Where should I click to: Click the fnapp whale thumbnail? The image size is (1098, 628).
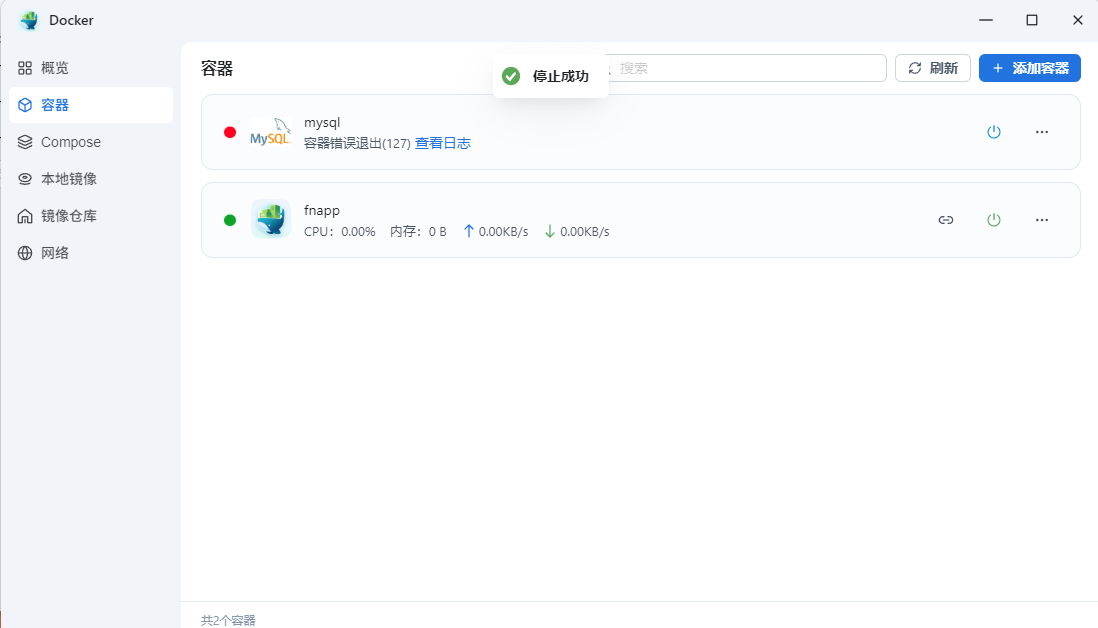(x=270, y=219)
